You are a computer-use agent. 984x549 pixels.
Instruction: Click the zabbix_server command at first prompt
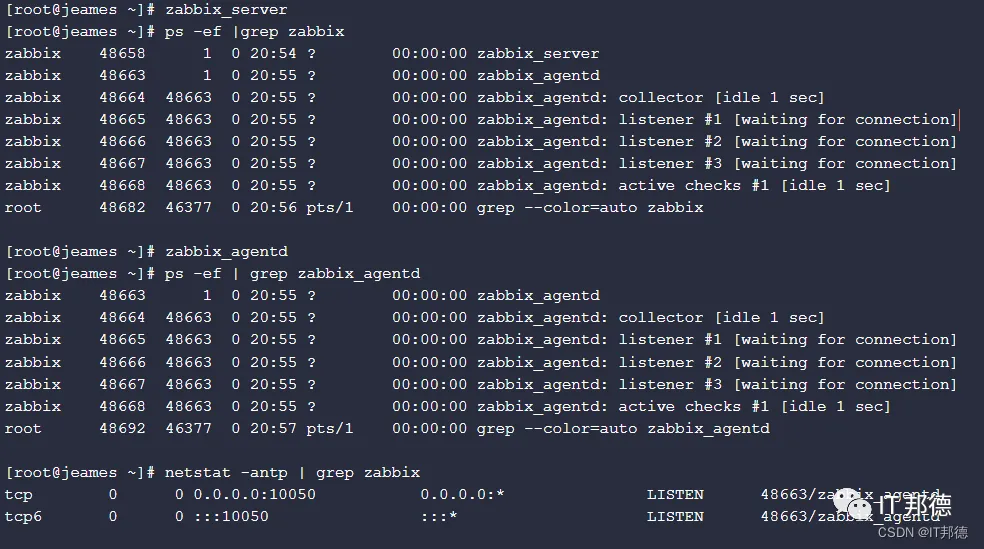226,10
